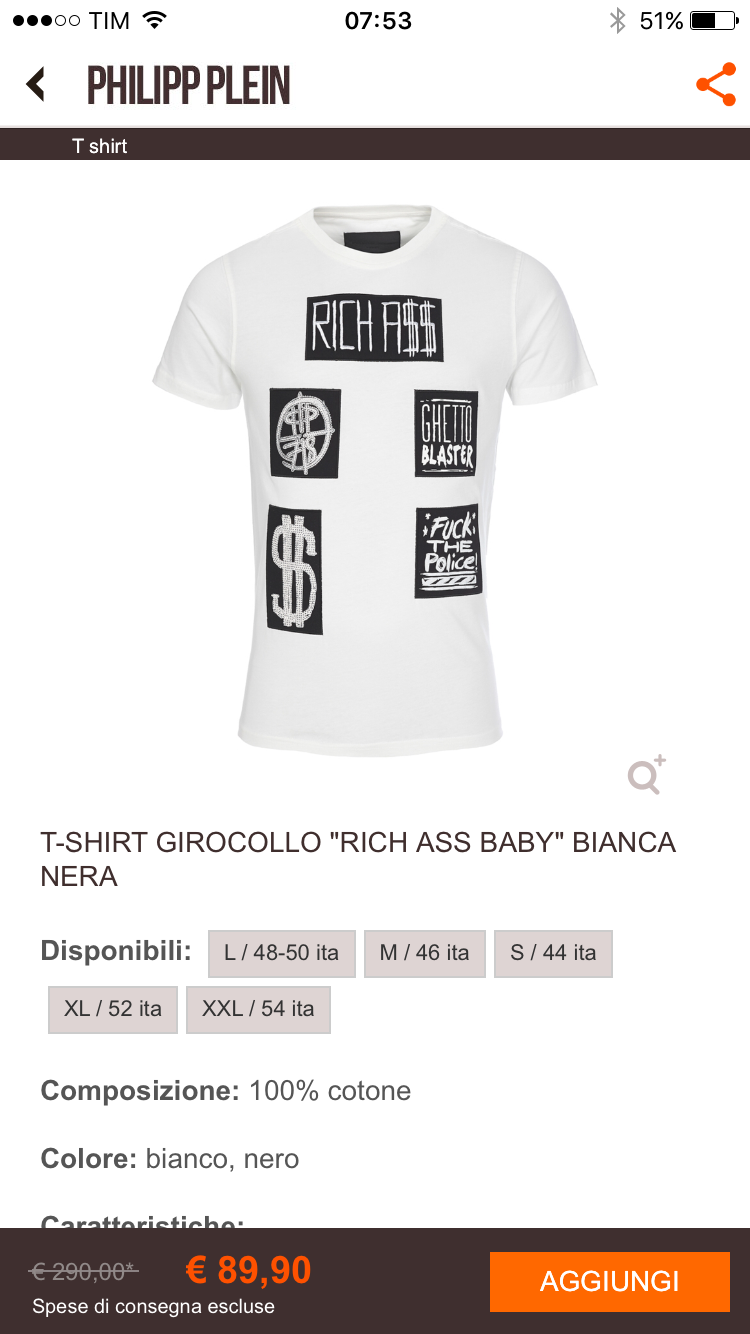This screenshot has width=750, height=1334.
Task: Tap the Wi-Fi signal icon
Action: tap(155, 20)
